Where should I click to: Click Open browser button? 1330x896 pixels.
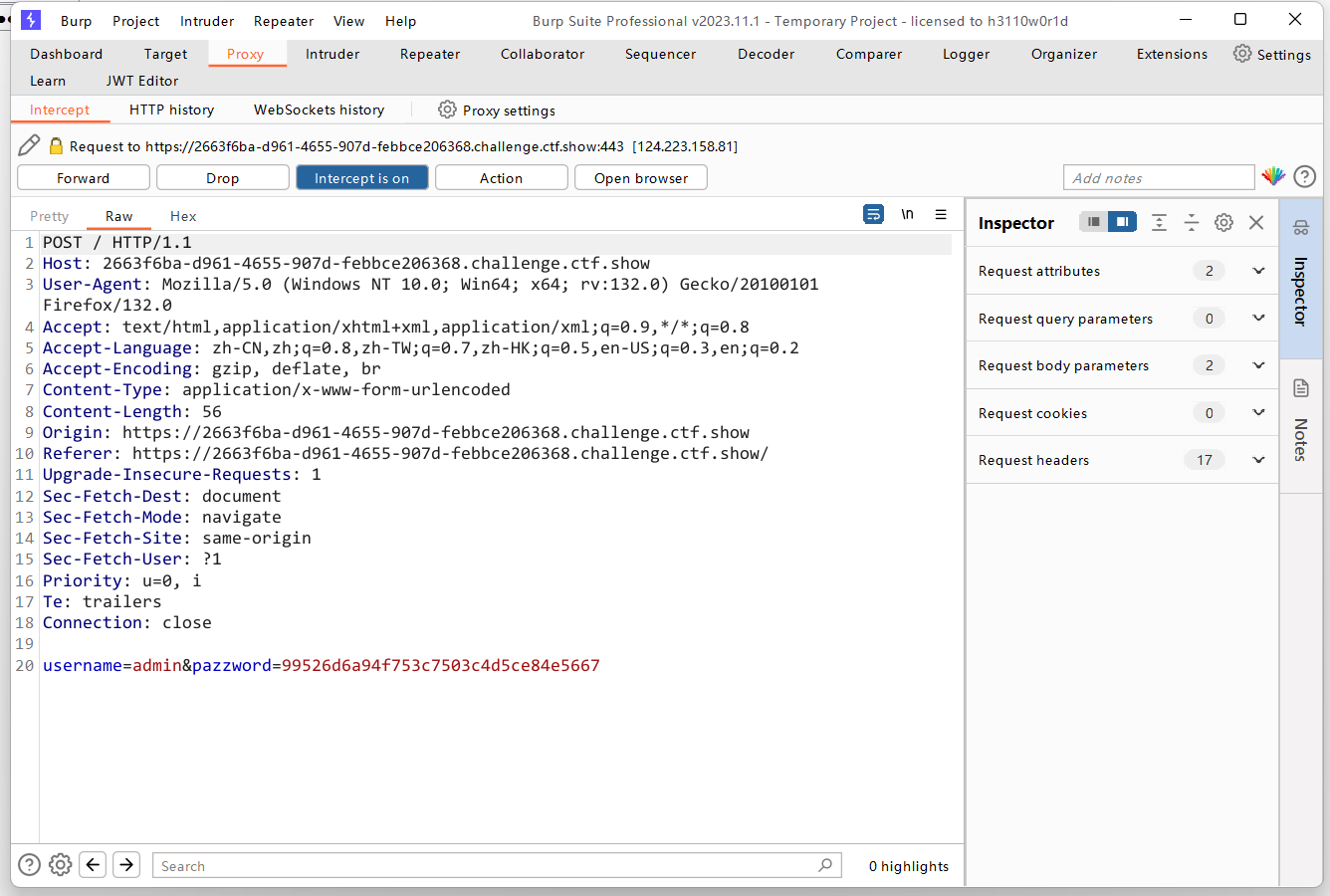(x=641, y=177)
